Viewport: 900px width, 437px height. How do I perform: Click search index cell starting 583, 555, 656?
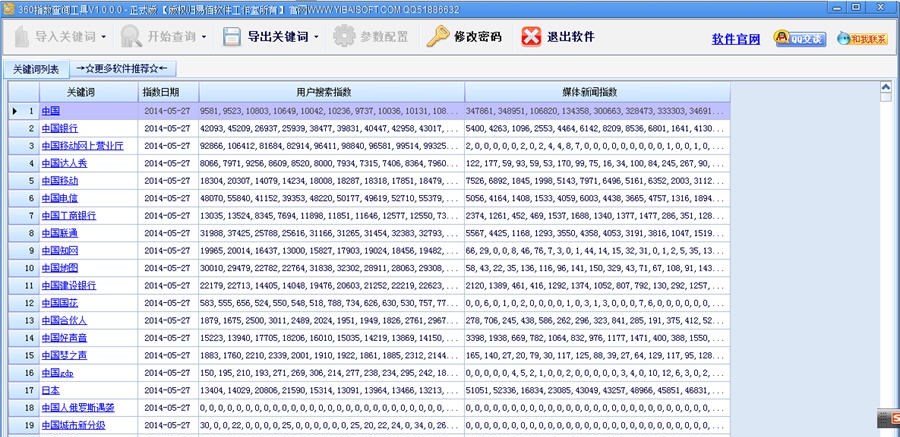click(x=332, y=303)
